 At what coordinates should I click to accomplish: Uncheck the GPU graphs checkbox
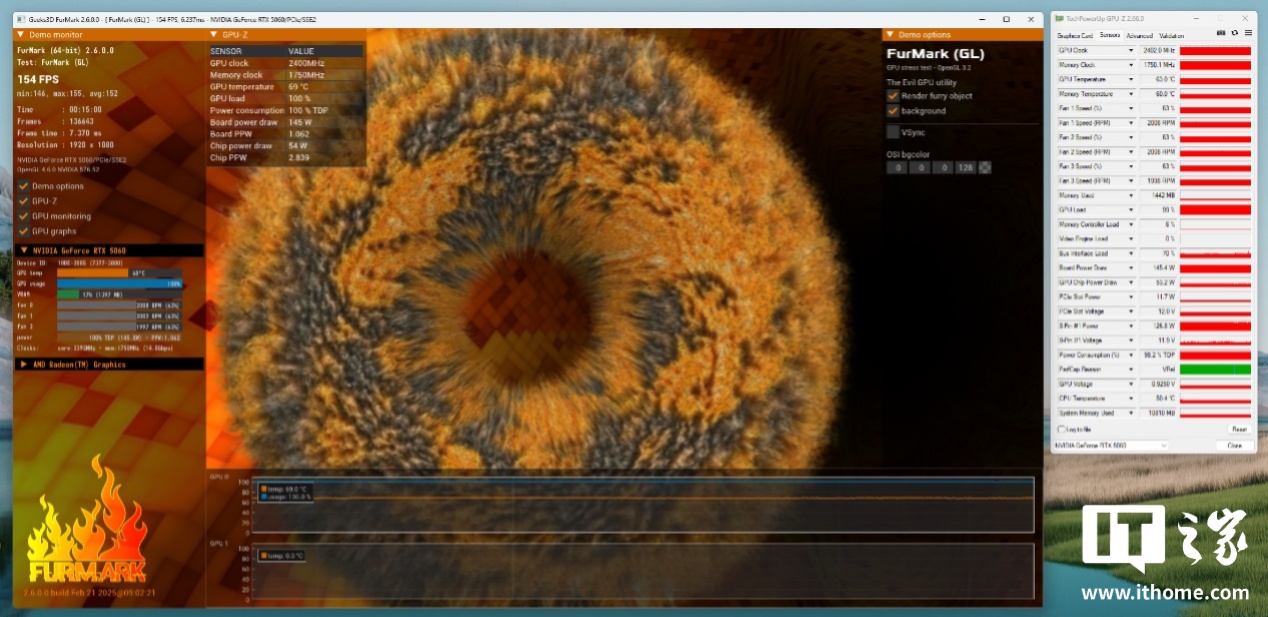pyautogui.click(x=24, y=231)
